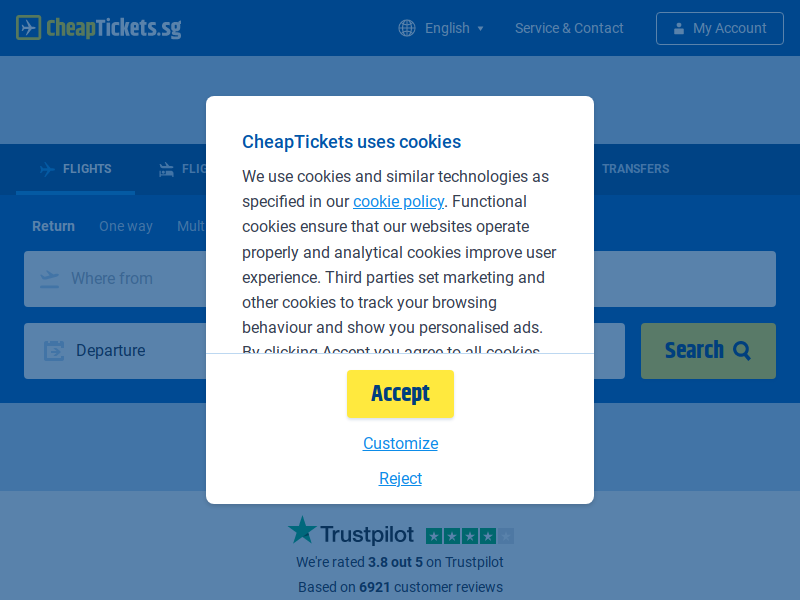Click the globe language icon
This screenshot has width=800, height=600.
[407, 28]
